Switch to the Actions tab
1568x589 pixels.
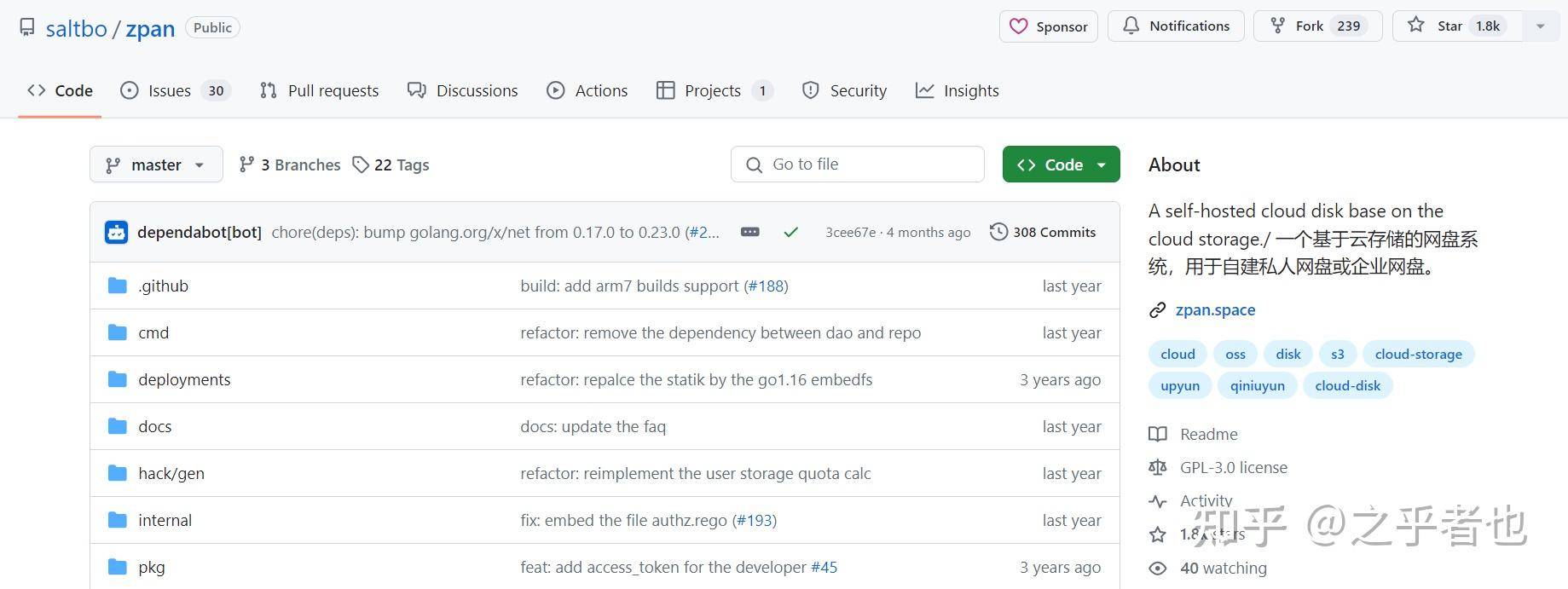587,90
